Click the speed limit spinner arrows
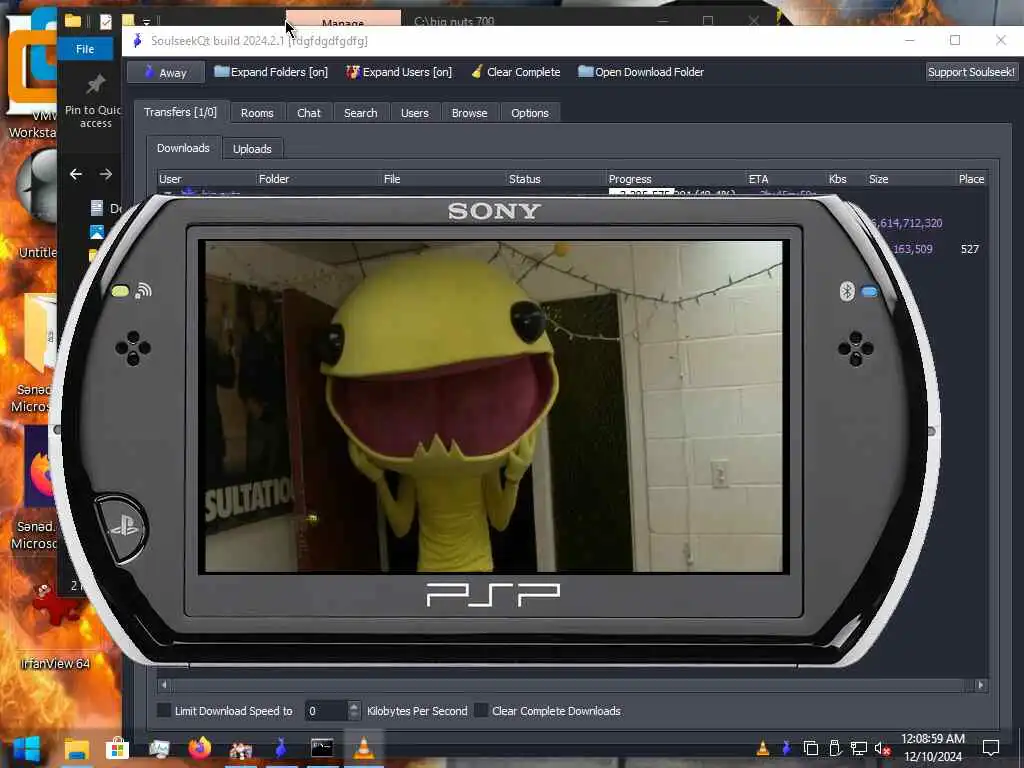Image resolution: width=1024 pixels, height=768 pixels. pos(354,711)
